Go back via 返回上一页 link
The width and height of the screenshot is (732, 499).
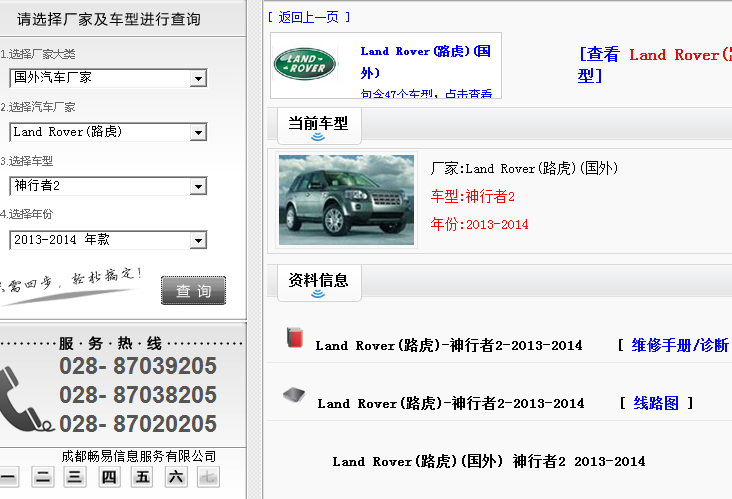tap(309, 17)
